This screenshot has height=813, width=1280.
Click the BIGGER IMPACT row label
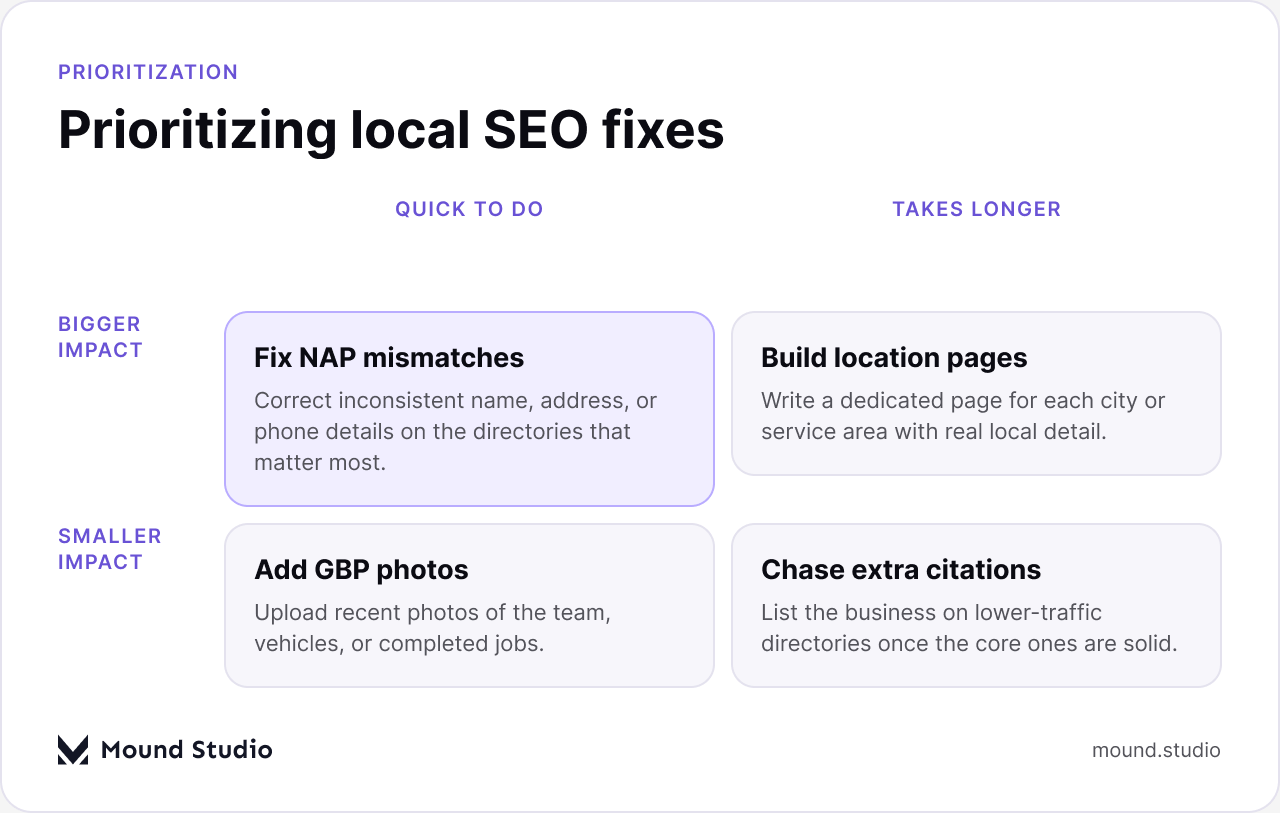click(100, 337)
